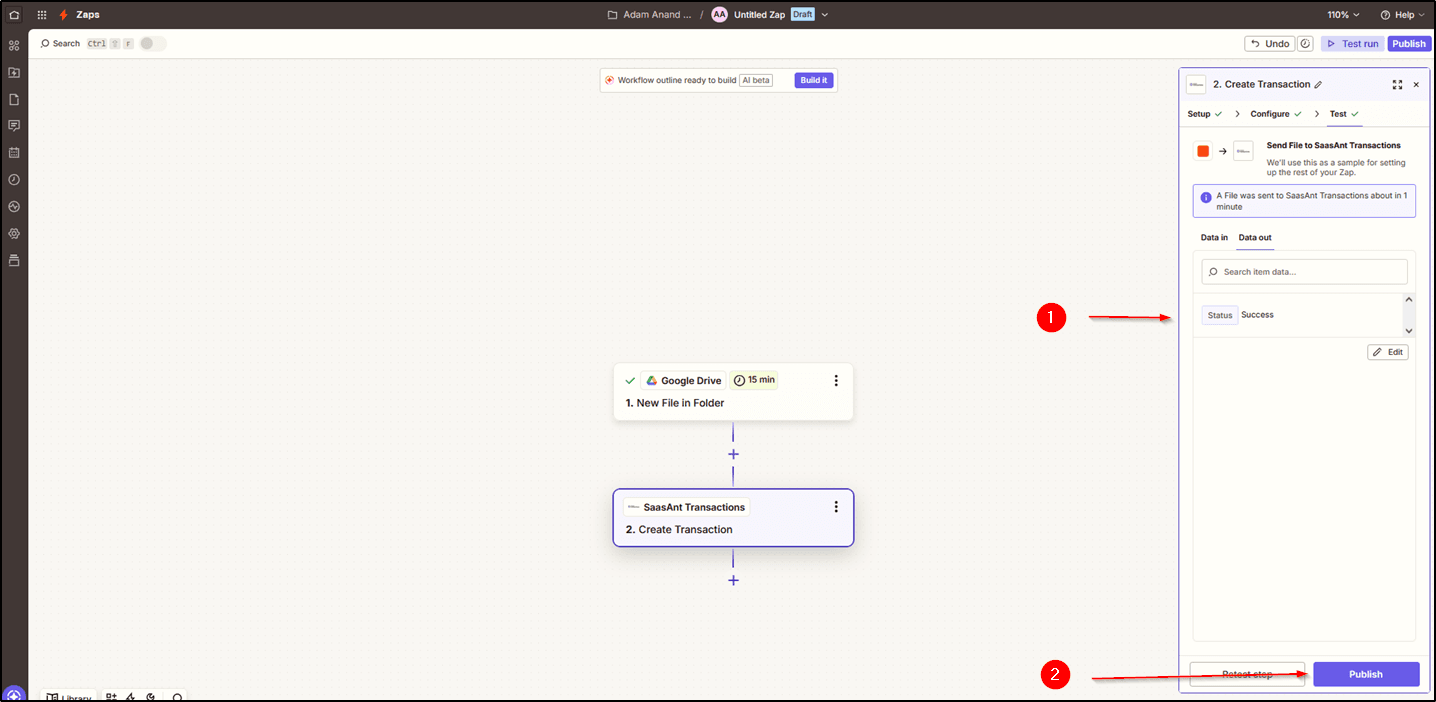Open the calendar icon in left sidebar
The width and height of the screenshot is (1436, 702).
click(14, 153)
